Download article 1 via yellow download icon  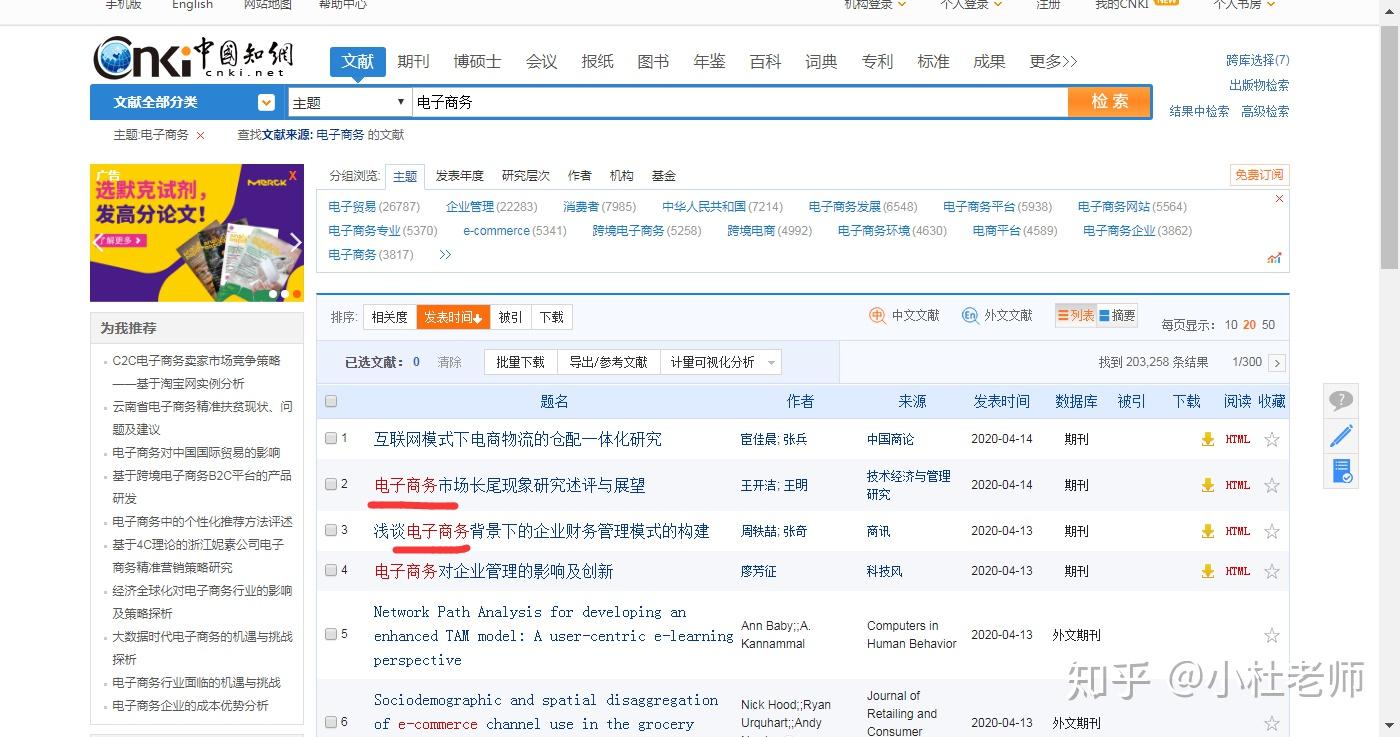coord(1208,439)
